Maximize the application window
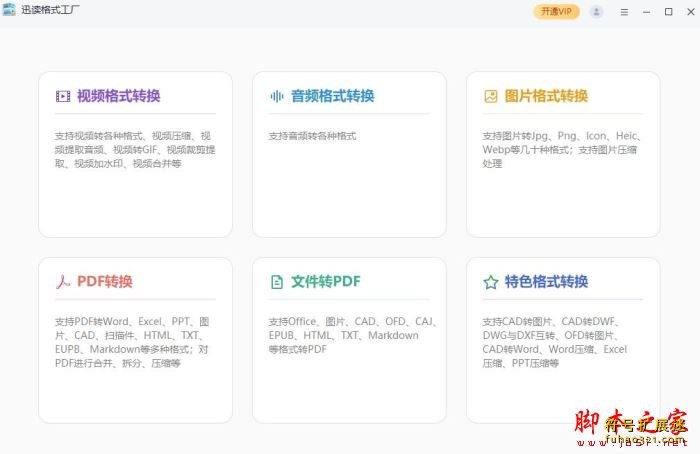The height and width of the screenshot is (454, 700). coord(668,12)
